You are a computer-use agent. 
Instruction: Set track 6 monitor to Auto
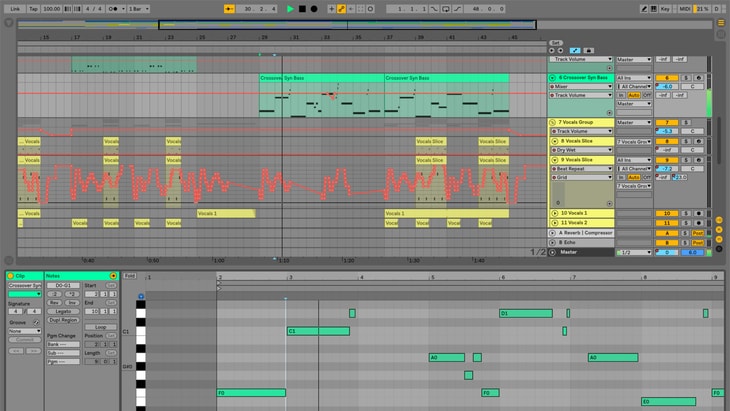tap(634, 95)
